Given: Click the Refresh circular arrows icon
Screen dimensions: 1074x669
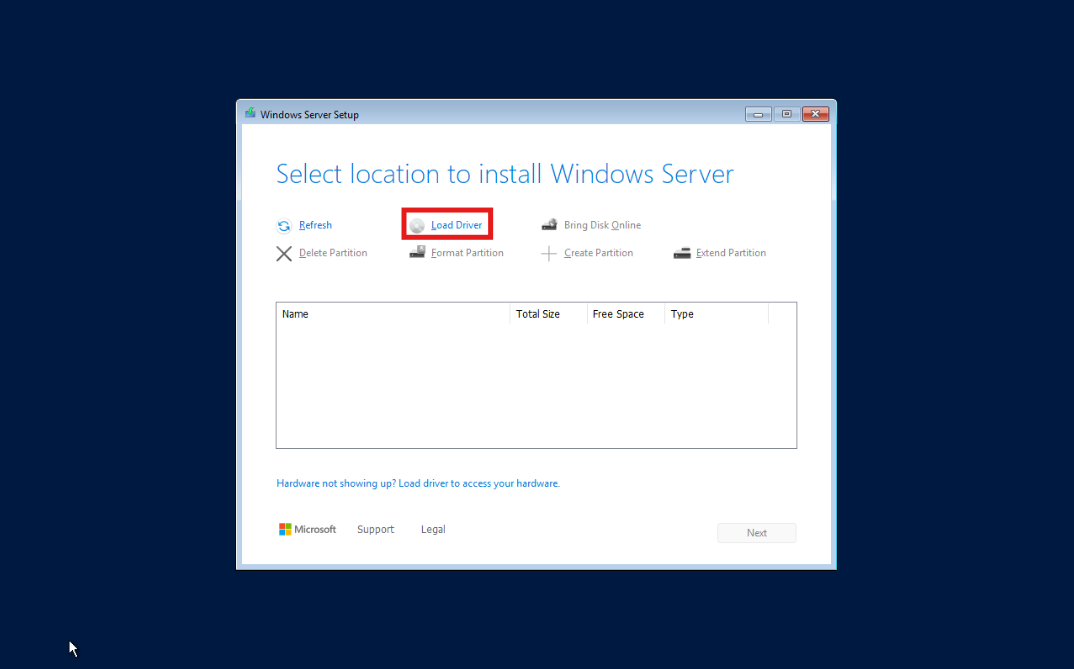Looking at the screenshot, I should point(284,226).
